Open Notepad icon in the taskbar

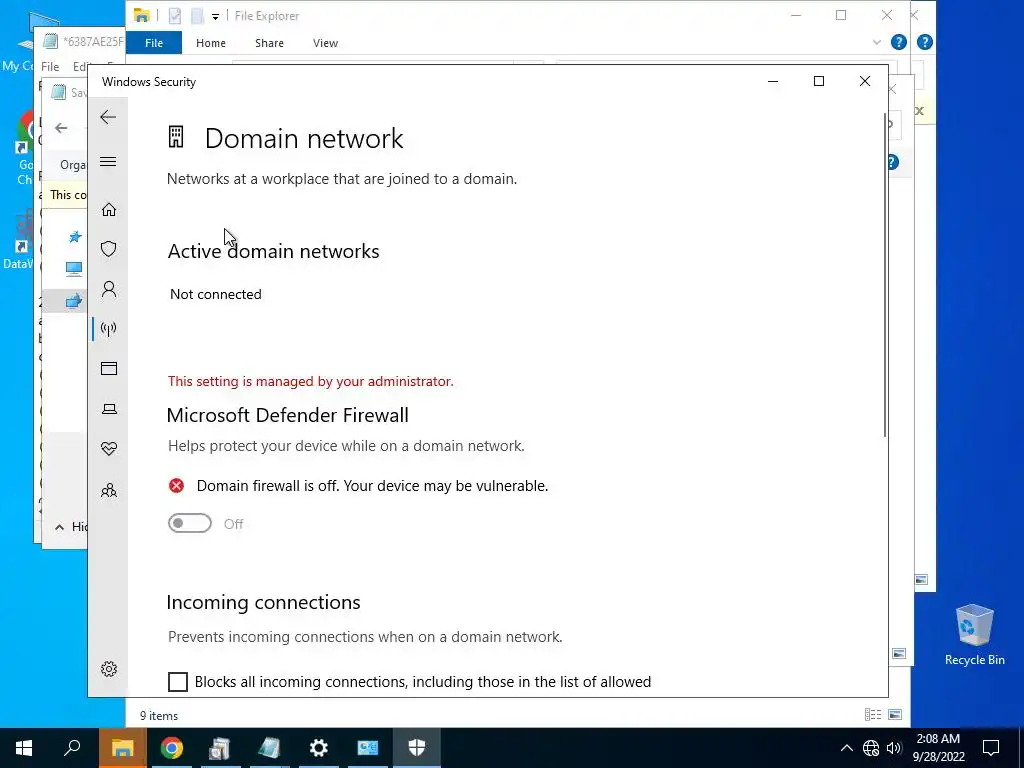269,748
